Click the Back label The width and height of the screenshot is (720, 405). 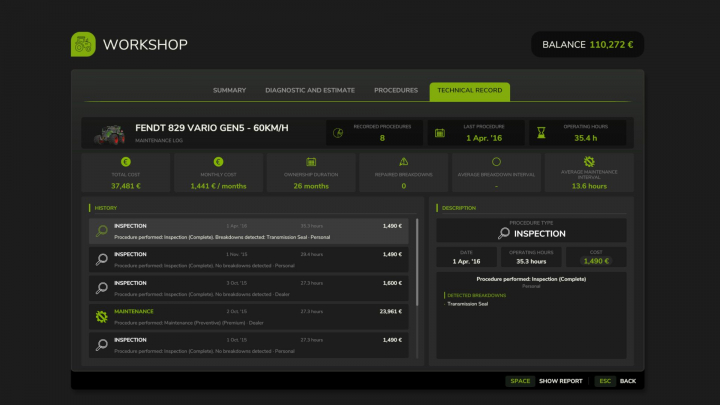pyautogui.click(x=628, y=381)
